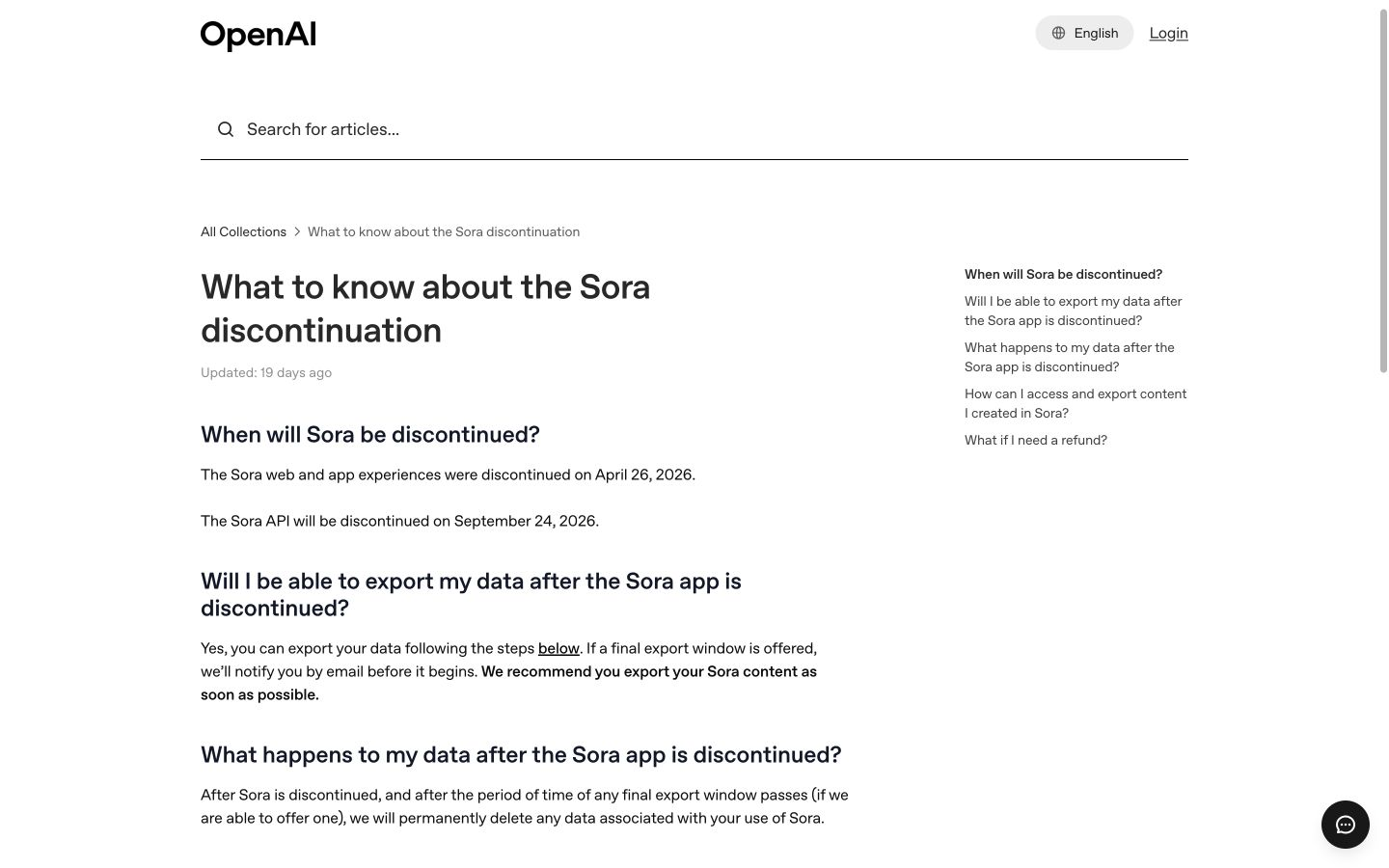
Task: Click the 'When will Sora be discontinued?' heading
Action: [x=370, y=434]
